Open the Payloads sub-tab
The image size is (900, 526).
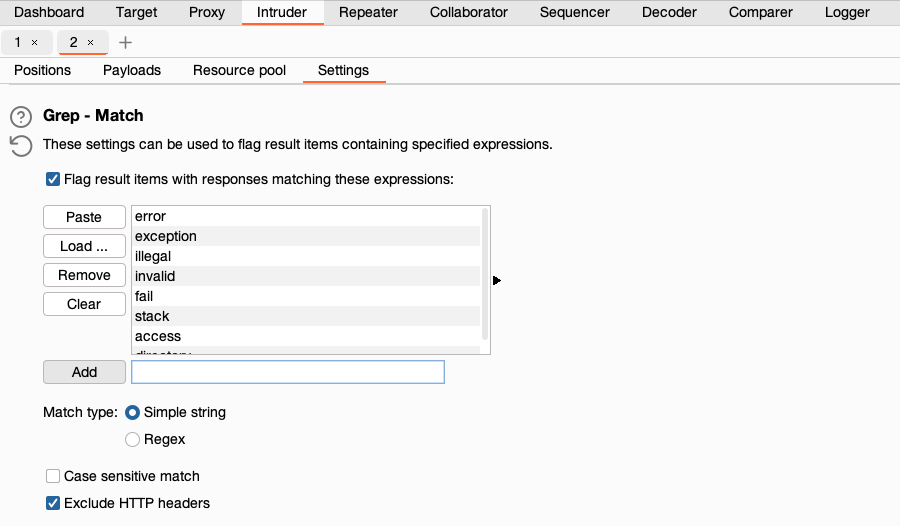point(132,70)
